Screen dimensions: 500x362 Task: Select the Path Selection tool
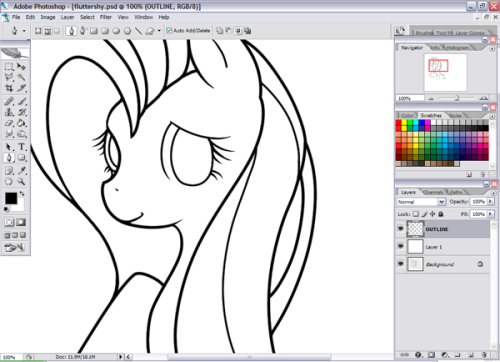click(9, 147)
